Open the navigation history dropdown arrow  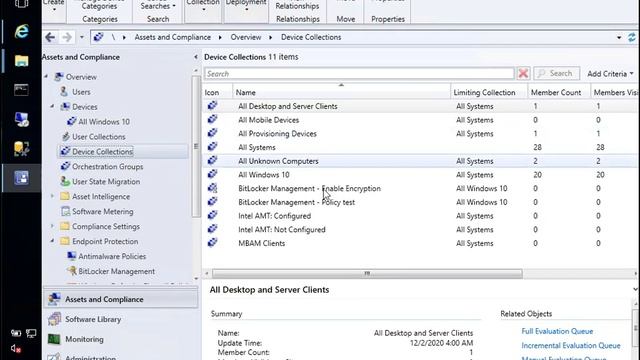pos(82,38)
